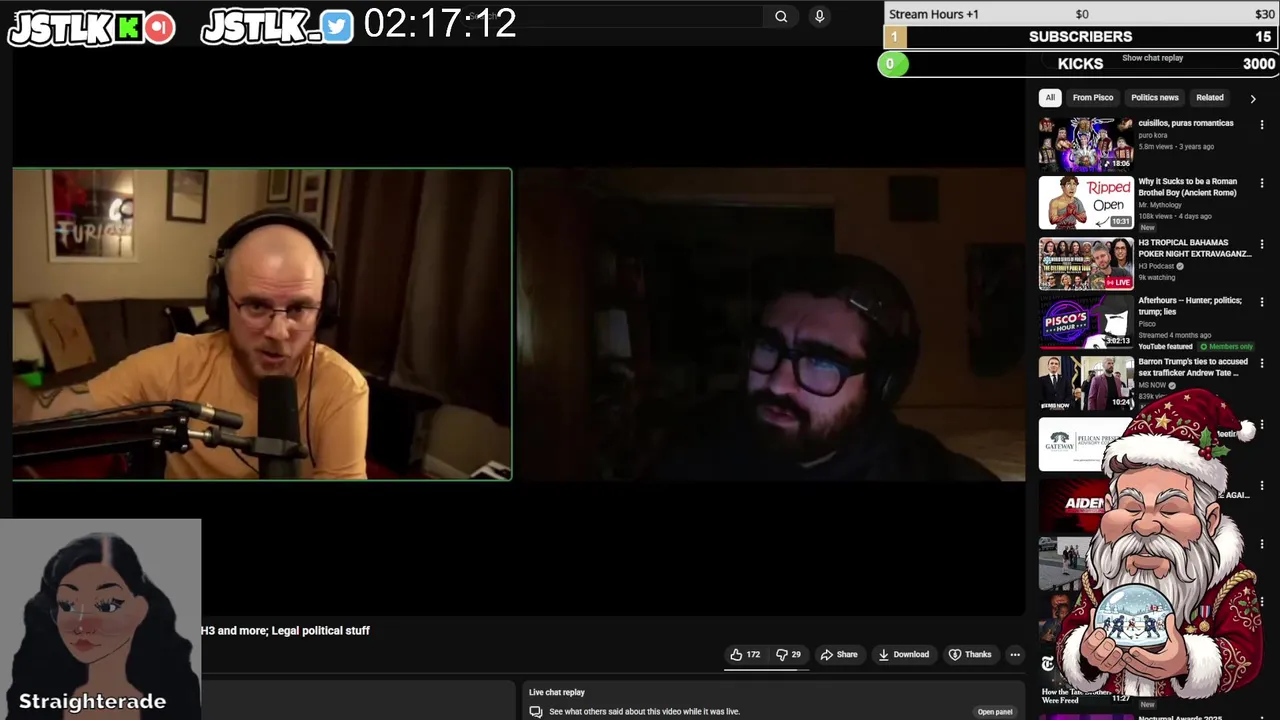
Task: Click the 'puro kora' channel name
Action: 1153,135
